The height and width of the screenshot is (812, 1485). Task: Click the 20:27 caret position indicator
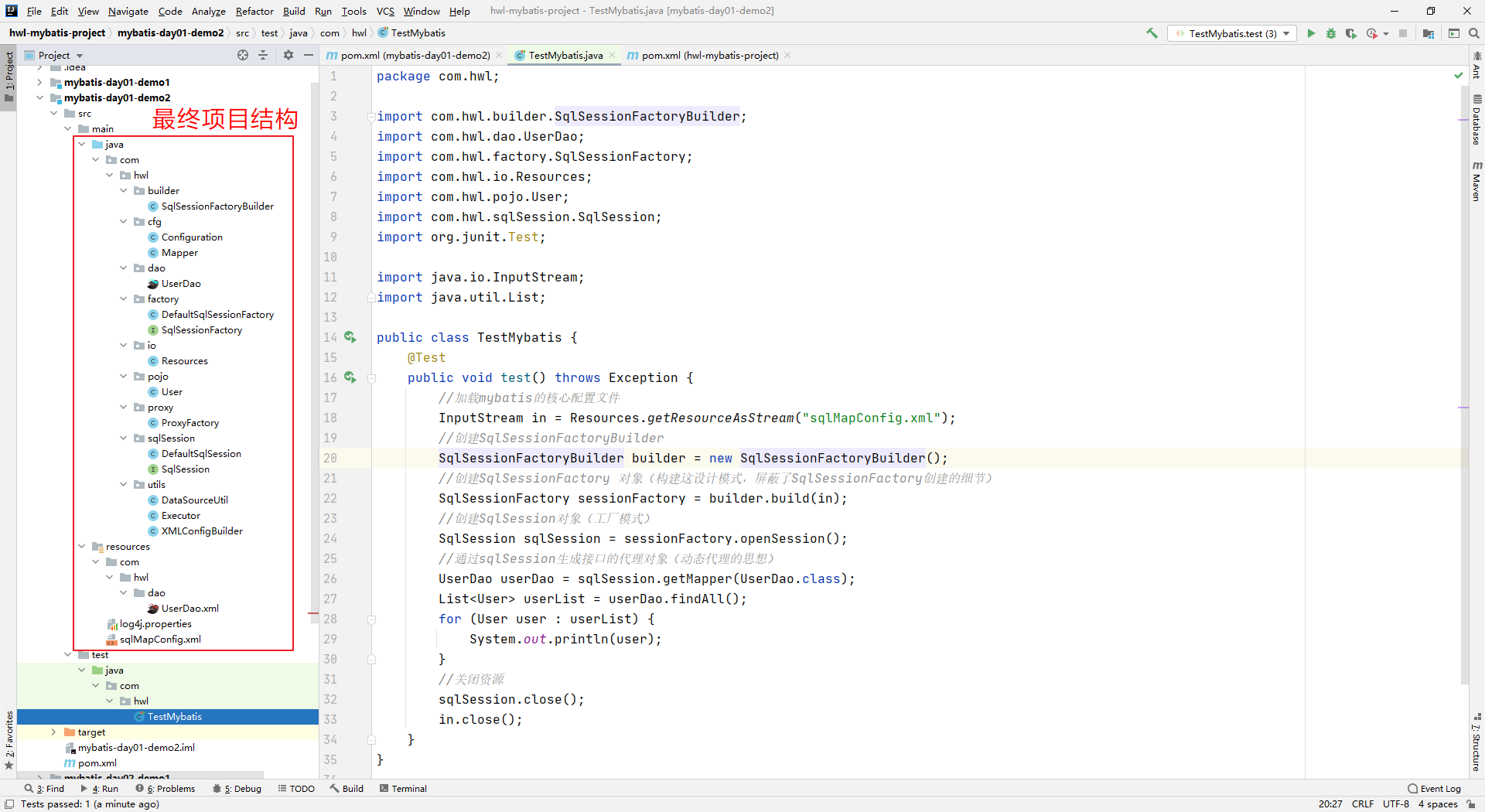1330,804
